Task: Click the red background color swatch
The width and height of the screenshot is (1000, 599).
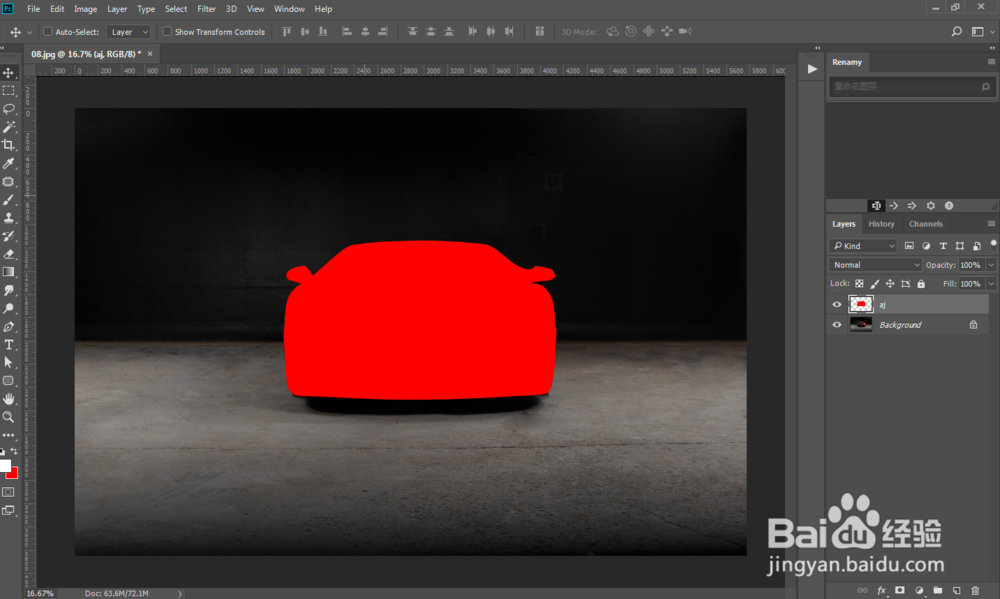Action: click(13, 473)
